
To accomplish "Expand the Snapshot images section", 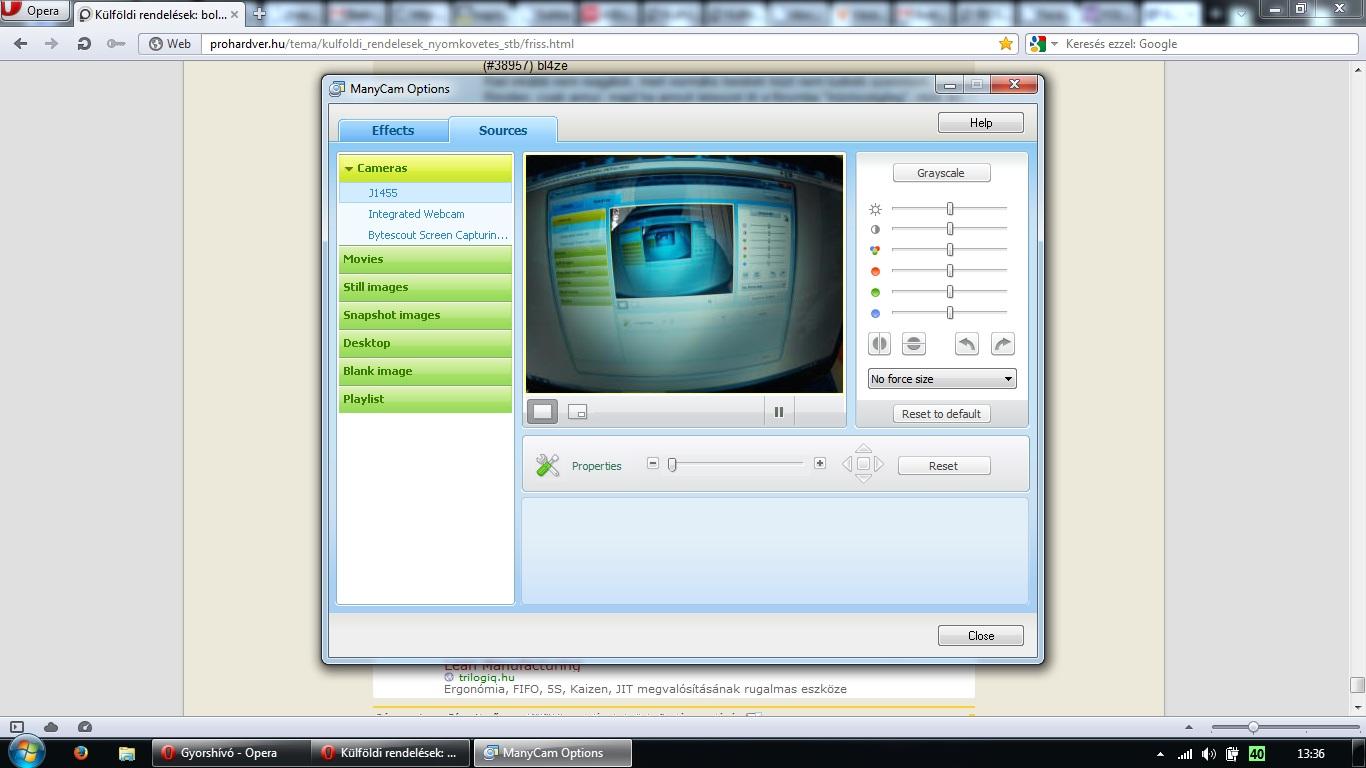I will pyautogui.click(x=425, y=315).
